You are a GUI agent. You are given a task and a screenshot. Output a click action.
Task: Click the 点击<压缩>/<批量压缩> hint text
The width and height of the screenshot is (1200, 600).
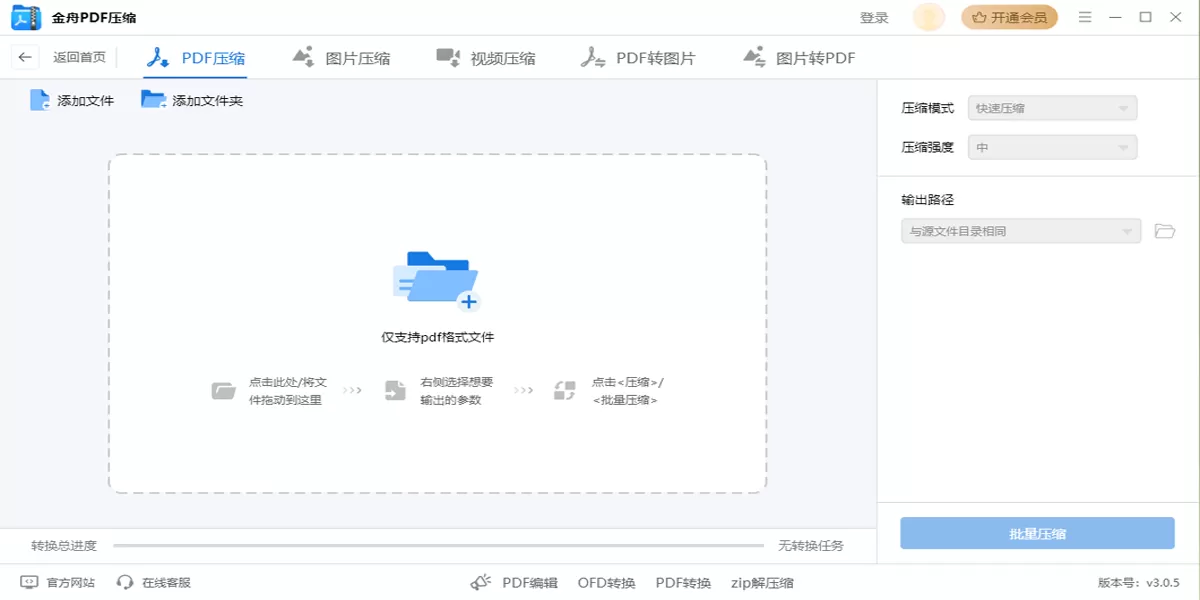click(x=628, y=391)
